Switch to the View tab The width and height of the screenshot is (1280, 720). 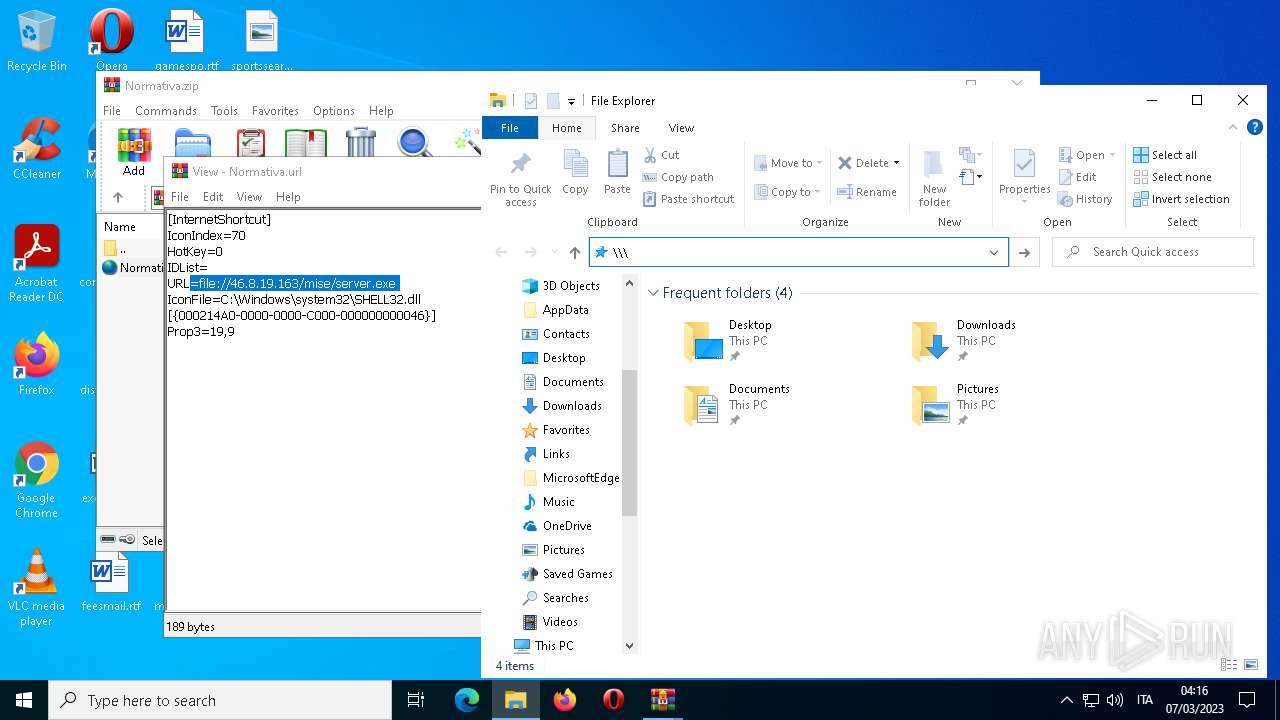pos(681,128)
